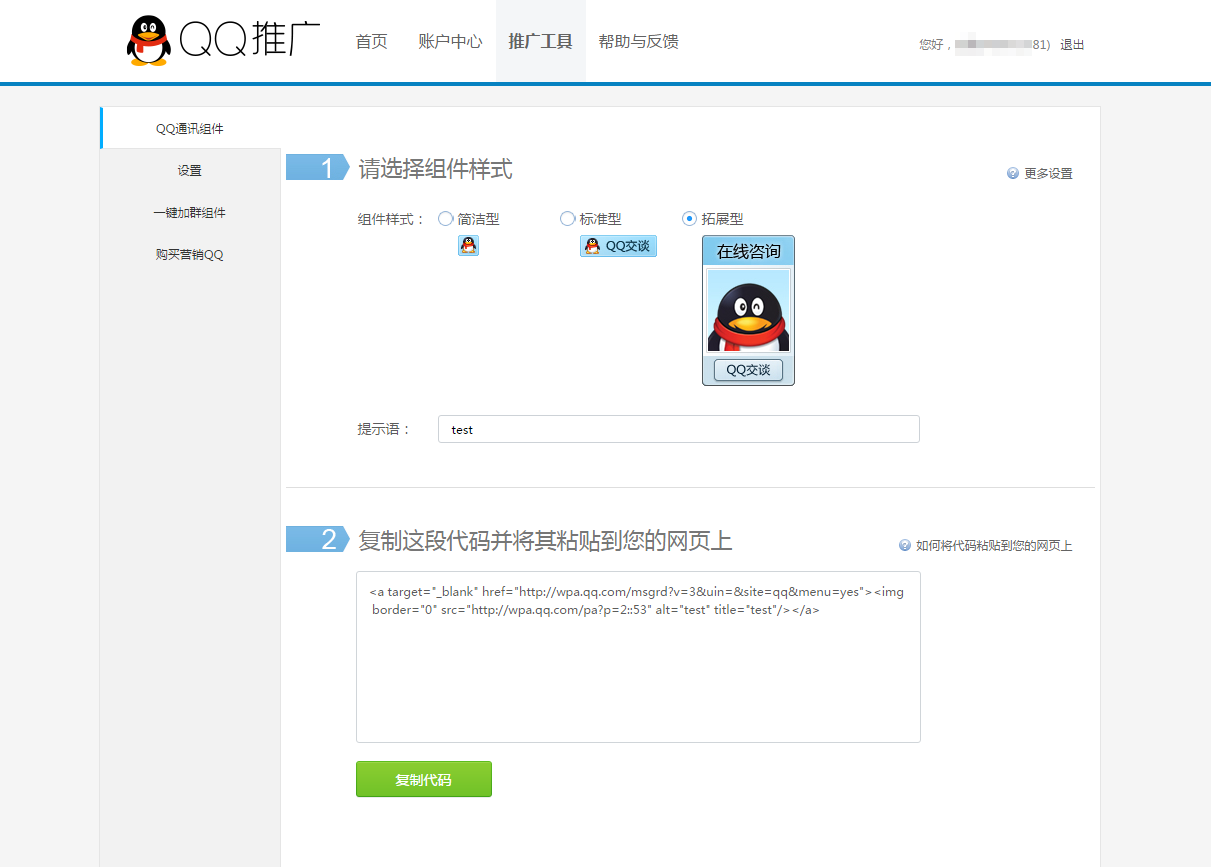1211x867 pixels.
Task: Click the small penguin icon preview under 简洁型
Action: click(x=468, y=245)
